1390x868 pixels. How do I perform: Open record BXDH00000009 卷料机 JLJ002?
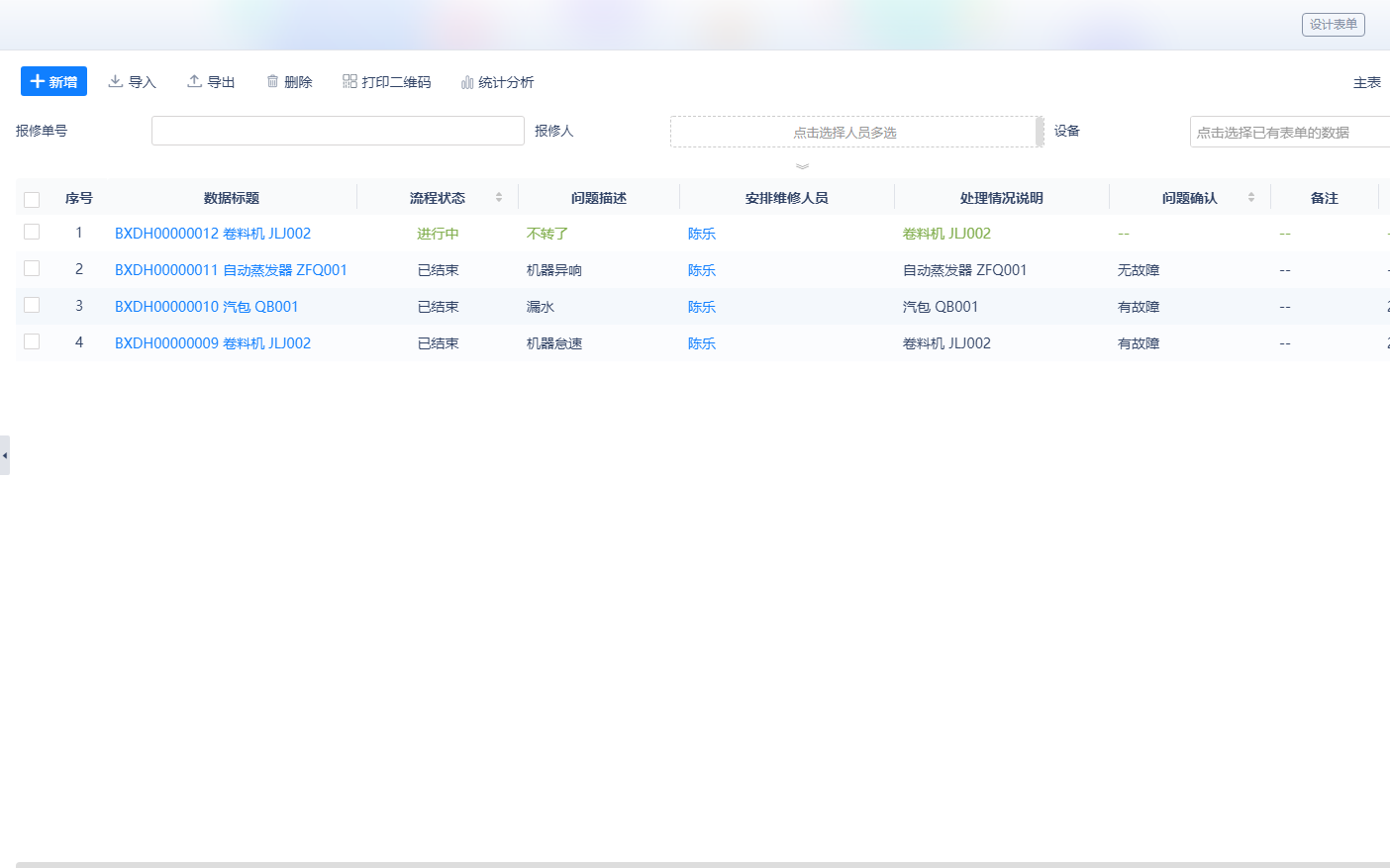click(213, 343)
